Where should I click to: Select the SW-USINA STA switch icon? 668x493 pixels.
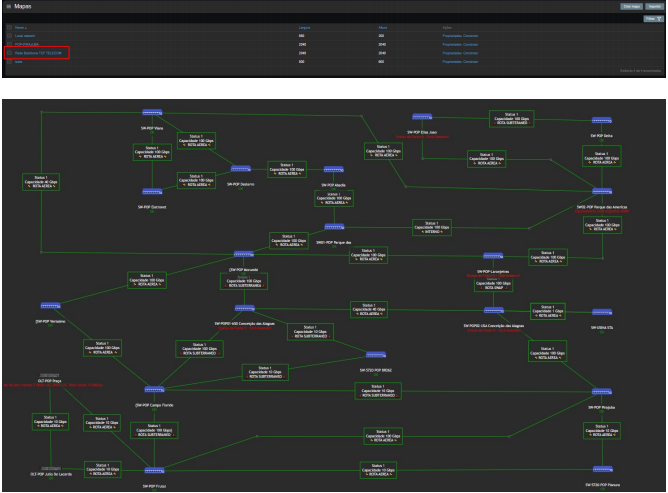(602, 312)
